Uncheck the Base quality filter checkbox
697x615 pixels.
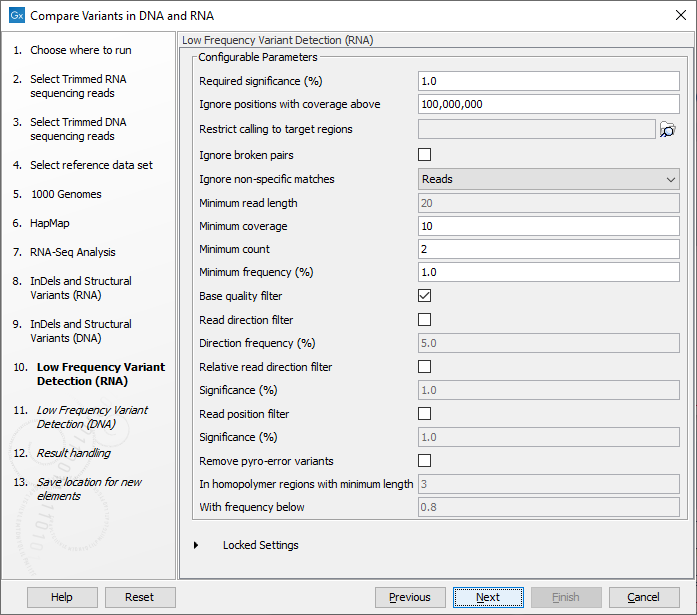(x=424, y=296)
